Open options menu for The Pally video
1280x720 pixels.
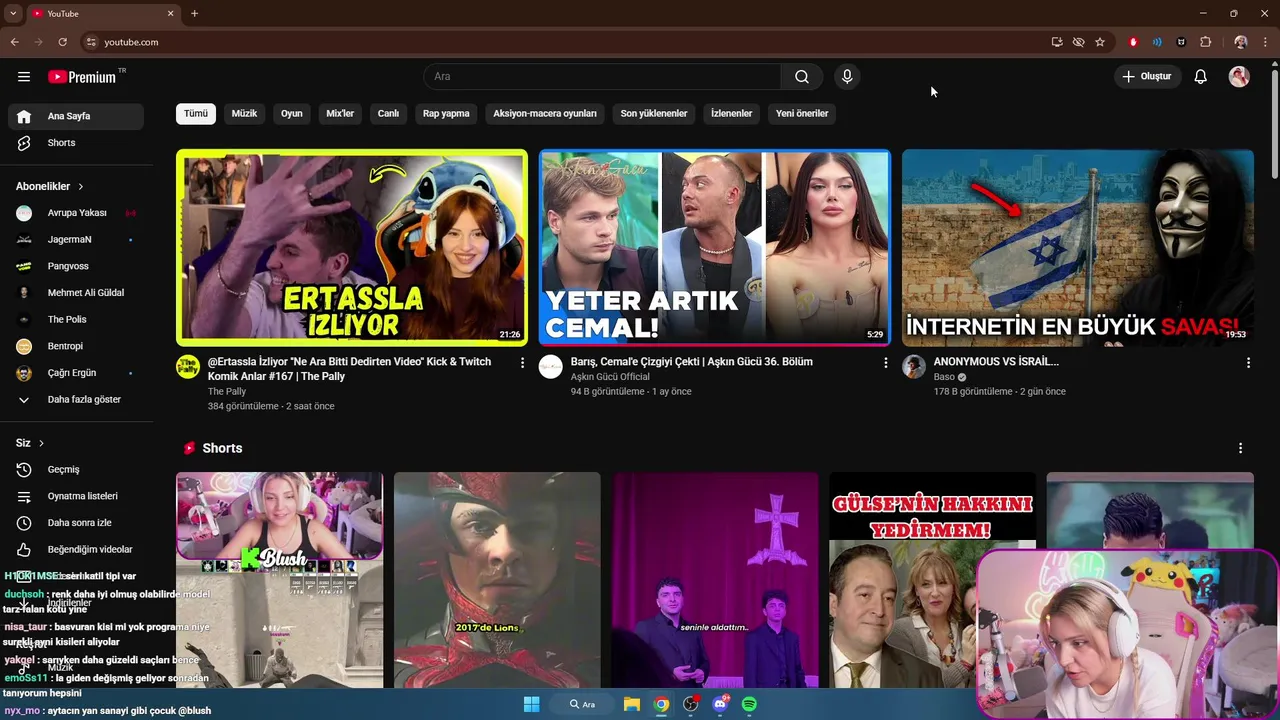[522, 363]
